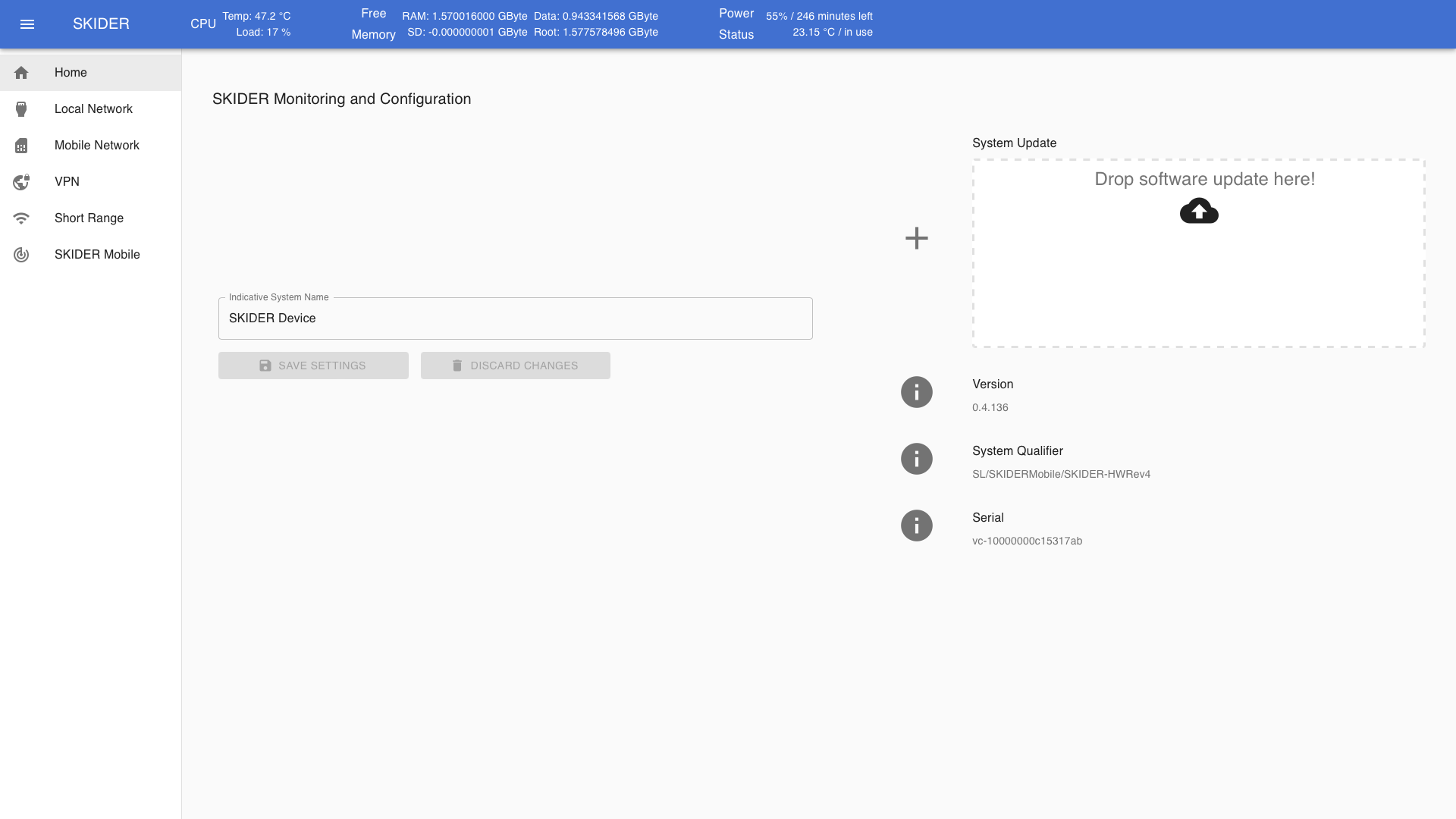Image resolution: width=1456 pixels, height=819 pixels.
Task: Click the CPU temperature reading 47.2 °C
Action: (256, 16)
